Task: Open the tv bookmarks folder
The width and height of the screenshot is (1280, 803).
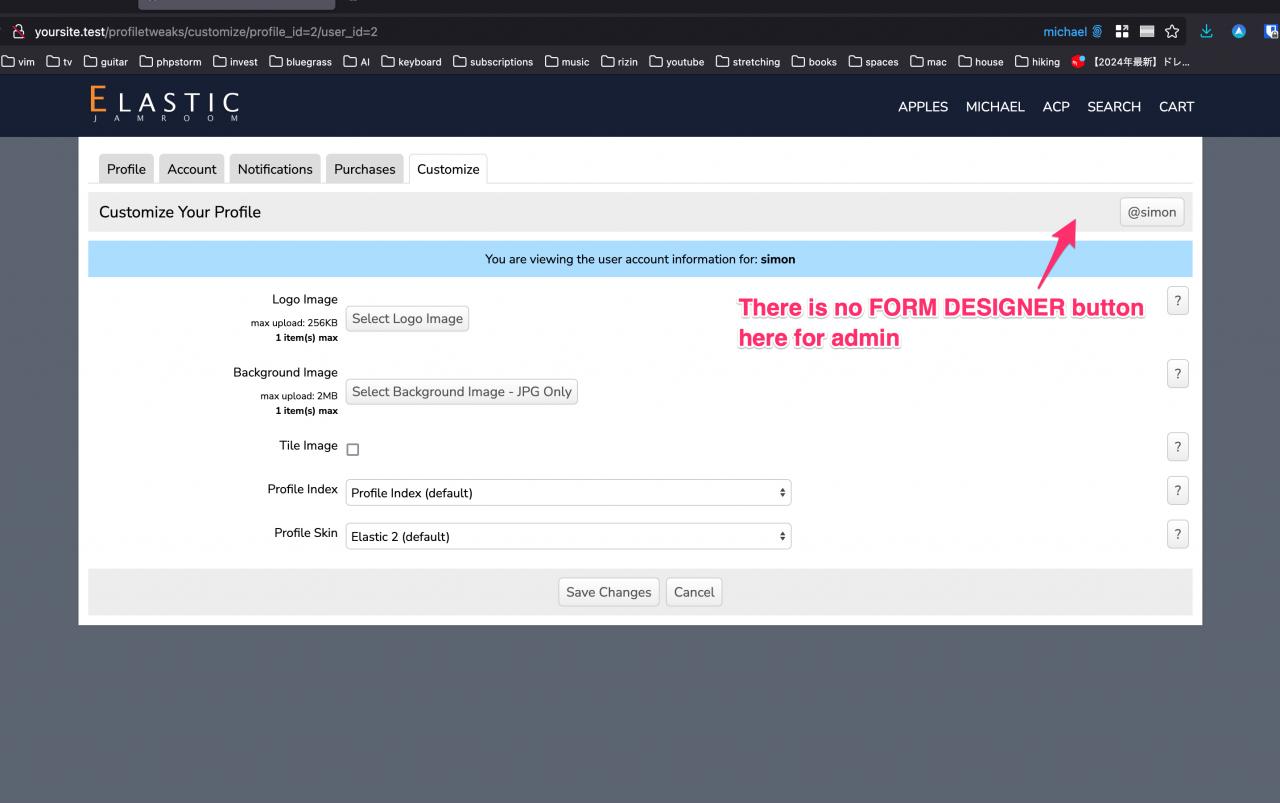Action: pos(59,62)
